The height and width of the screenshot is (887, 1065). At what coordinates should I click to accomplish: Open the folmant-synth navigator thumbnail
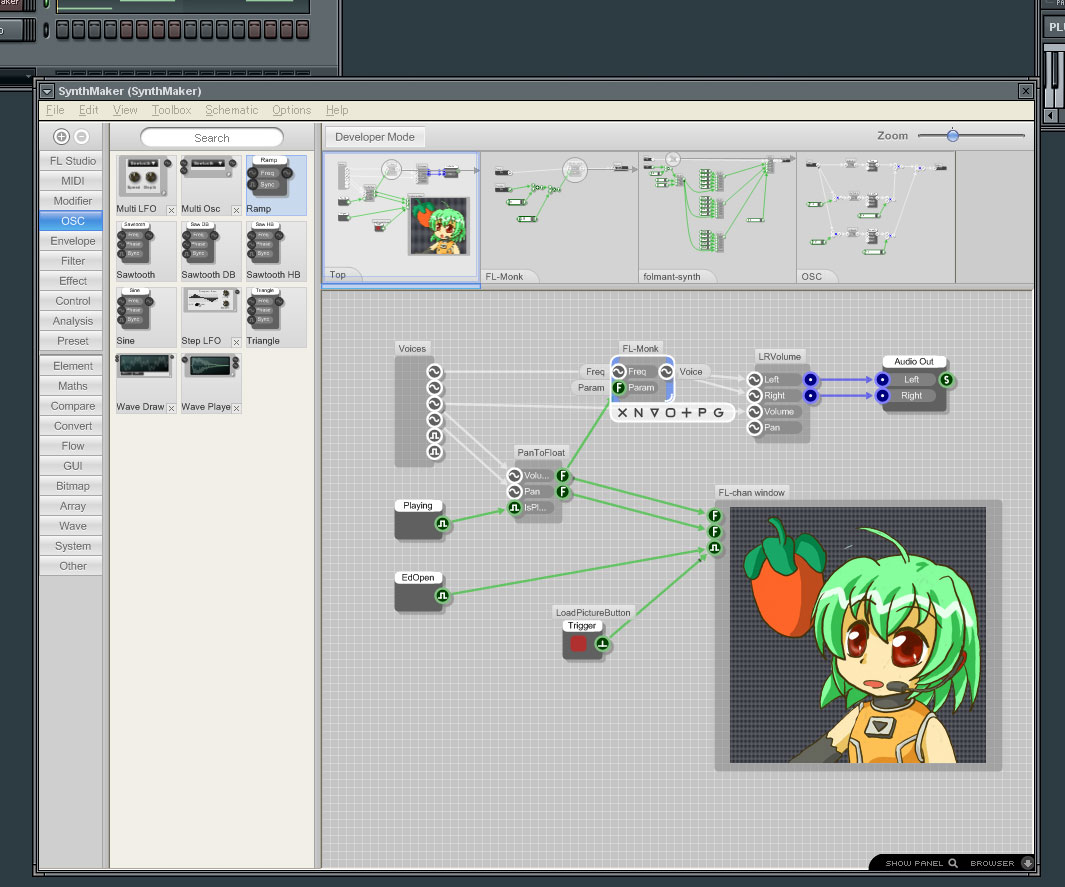[717, 217]
